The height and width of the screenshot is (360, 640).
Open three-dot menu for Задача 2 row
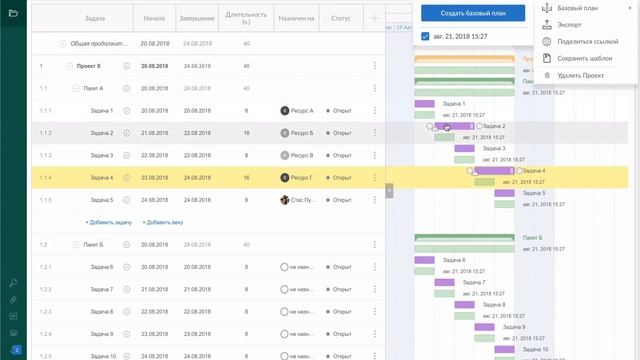tap(375, 133)
